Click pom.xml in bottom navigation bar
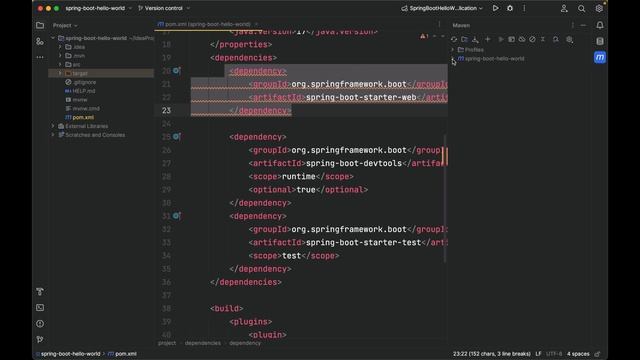 pyautogui.click(x=122, y=354)
